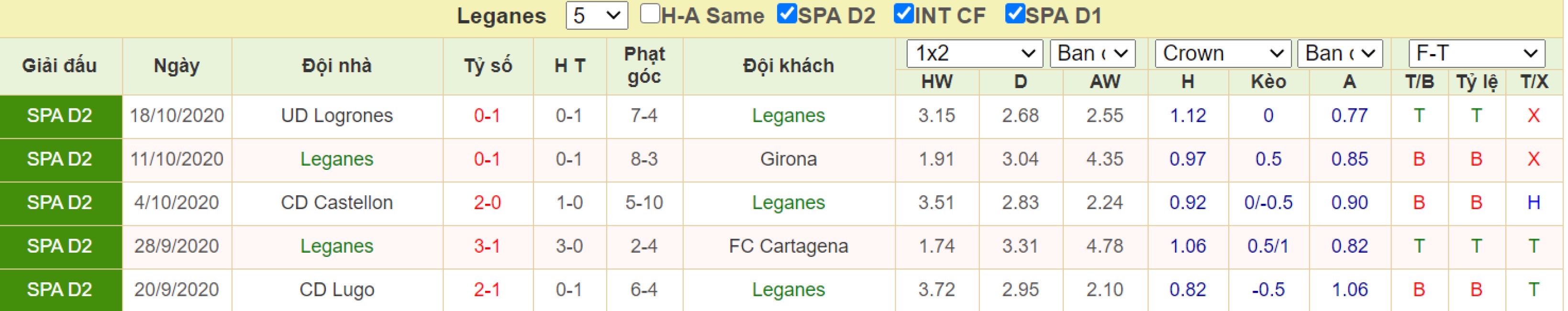Screen dimensions: 1568x311
Task: Expand the 1x2 odds type dropdown
Action: pyautogui.click(x=975, y=54)
